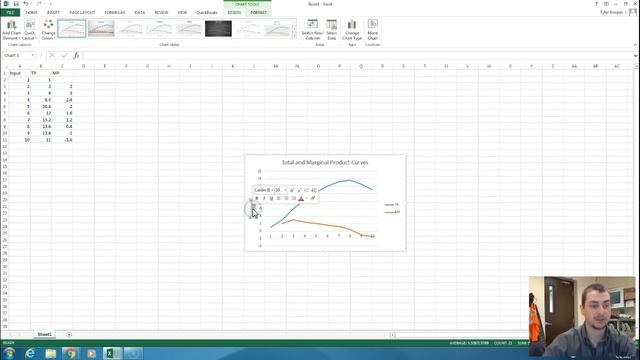Click the chart title text
The image size is (640, 360).
pyautogui.click(x=325, y=162)
